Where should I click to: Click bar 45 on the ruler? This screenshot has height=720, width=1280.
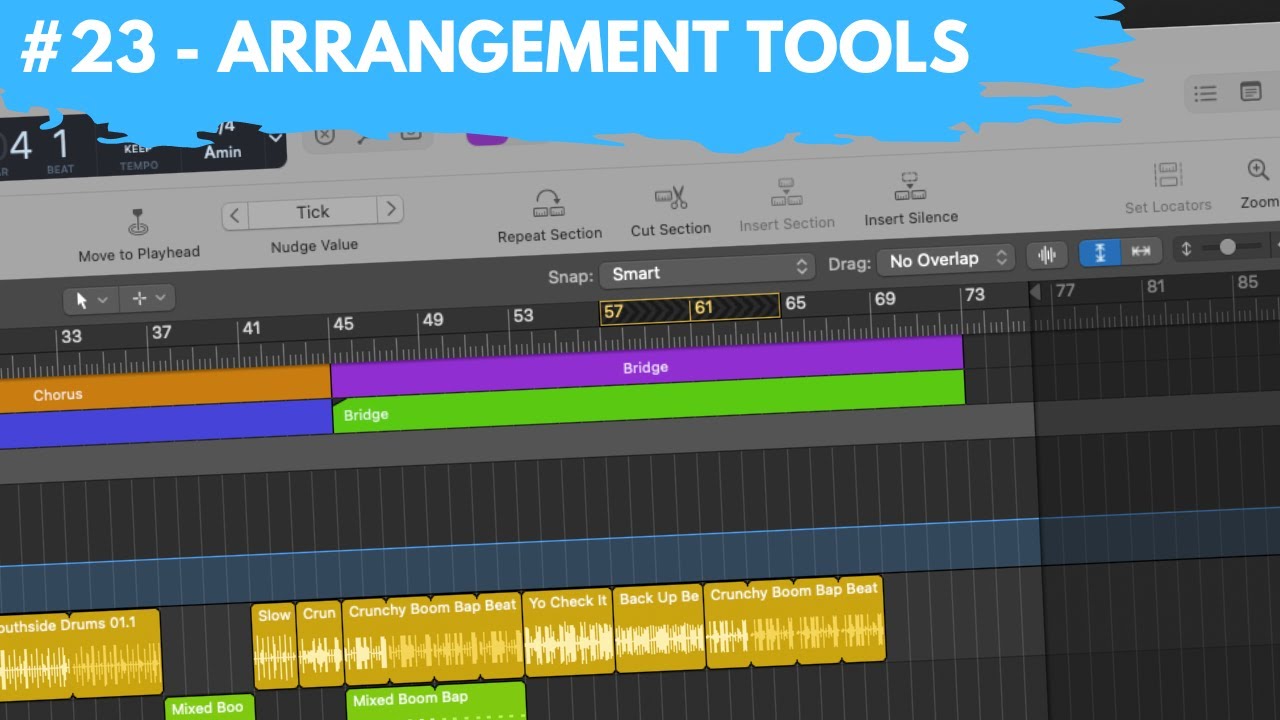343,324
